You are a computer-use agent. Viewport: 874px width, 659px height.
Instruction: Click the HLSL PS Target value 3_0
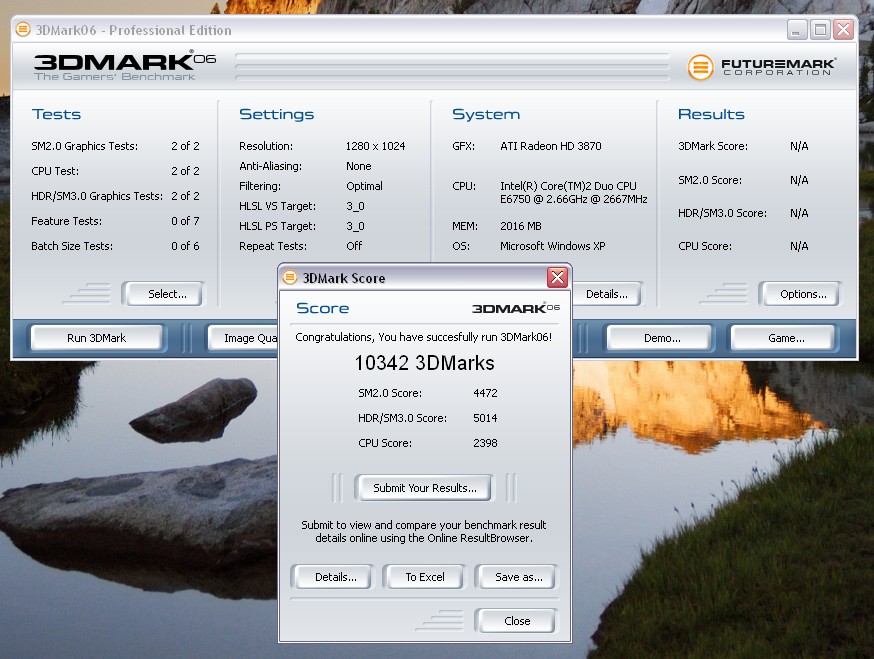point(355,226)
